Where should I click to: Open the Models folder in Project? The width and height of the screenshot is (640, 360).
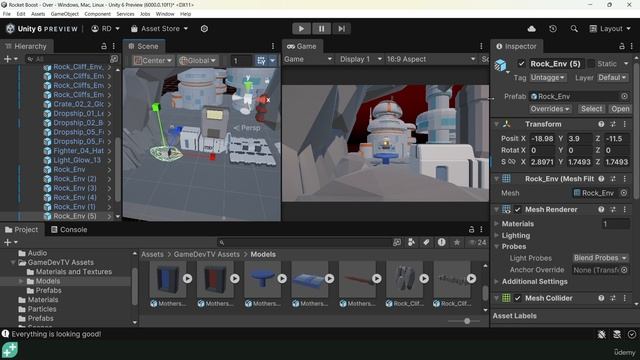[x=48, y=281]
